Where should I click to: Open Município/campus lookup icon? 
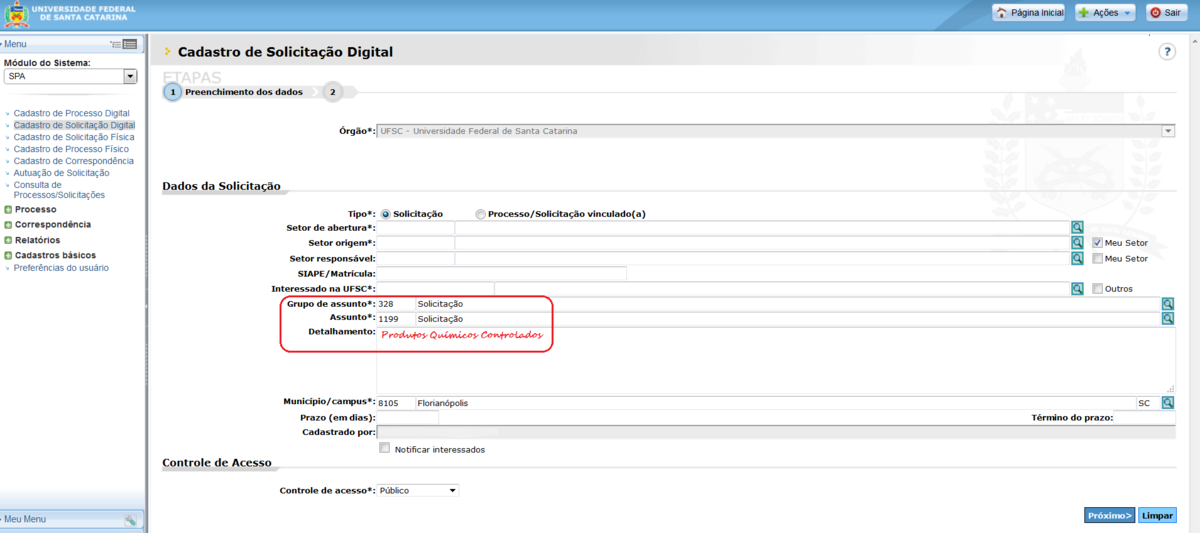coord(1167,403)
